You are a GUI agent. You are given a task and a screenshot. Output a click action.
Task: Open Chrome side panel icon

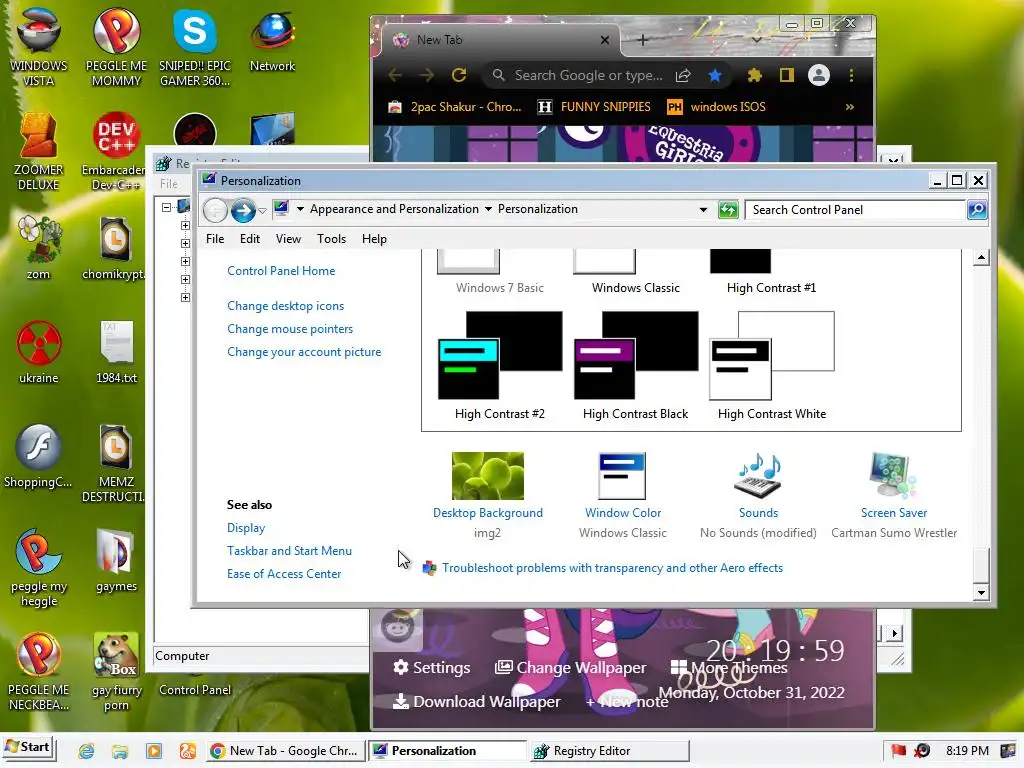(x=787, y=75)
